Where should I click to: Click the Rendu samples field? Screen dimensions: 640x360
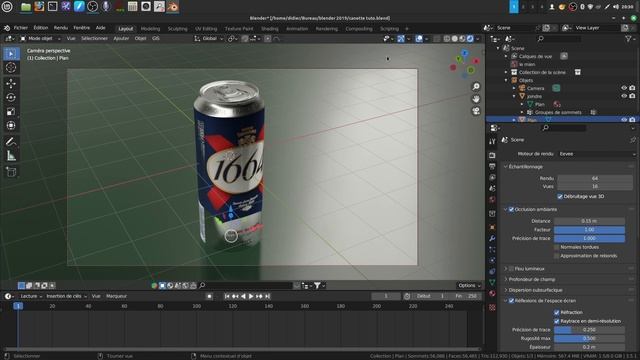coord(595,178)
